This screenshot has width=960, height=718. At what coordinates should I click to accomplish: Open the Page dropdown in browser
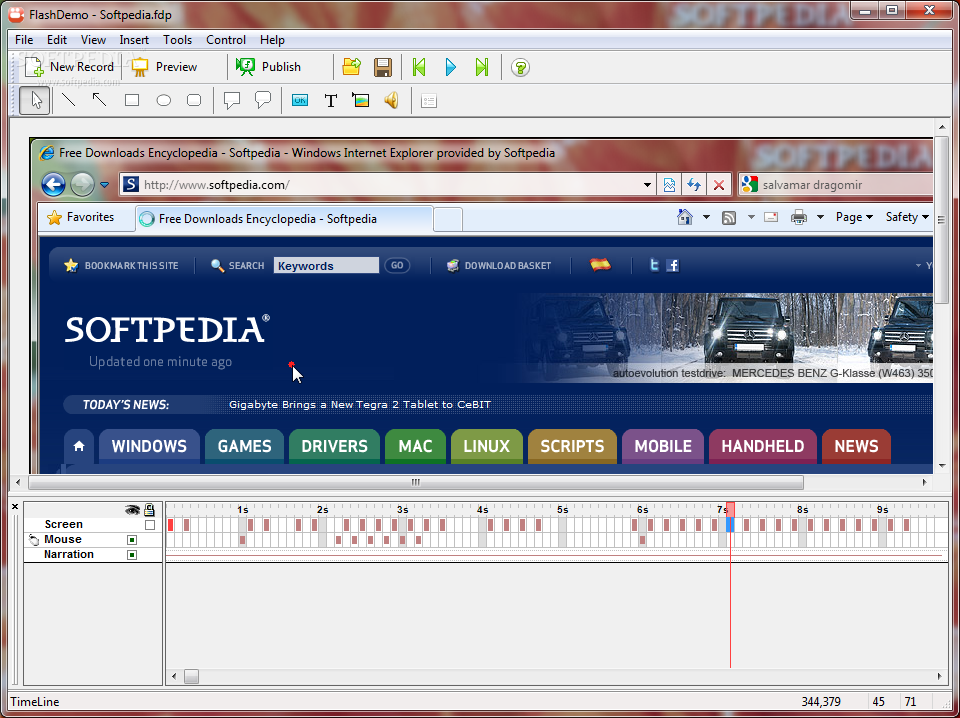point(854,217)
